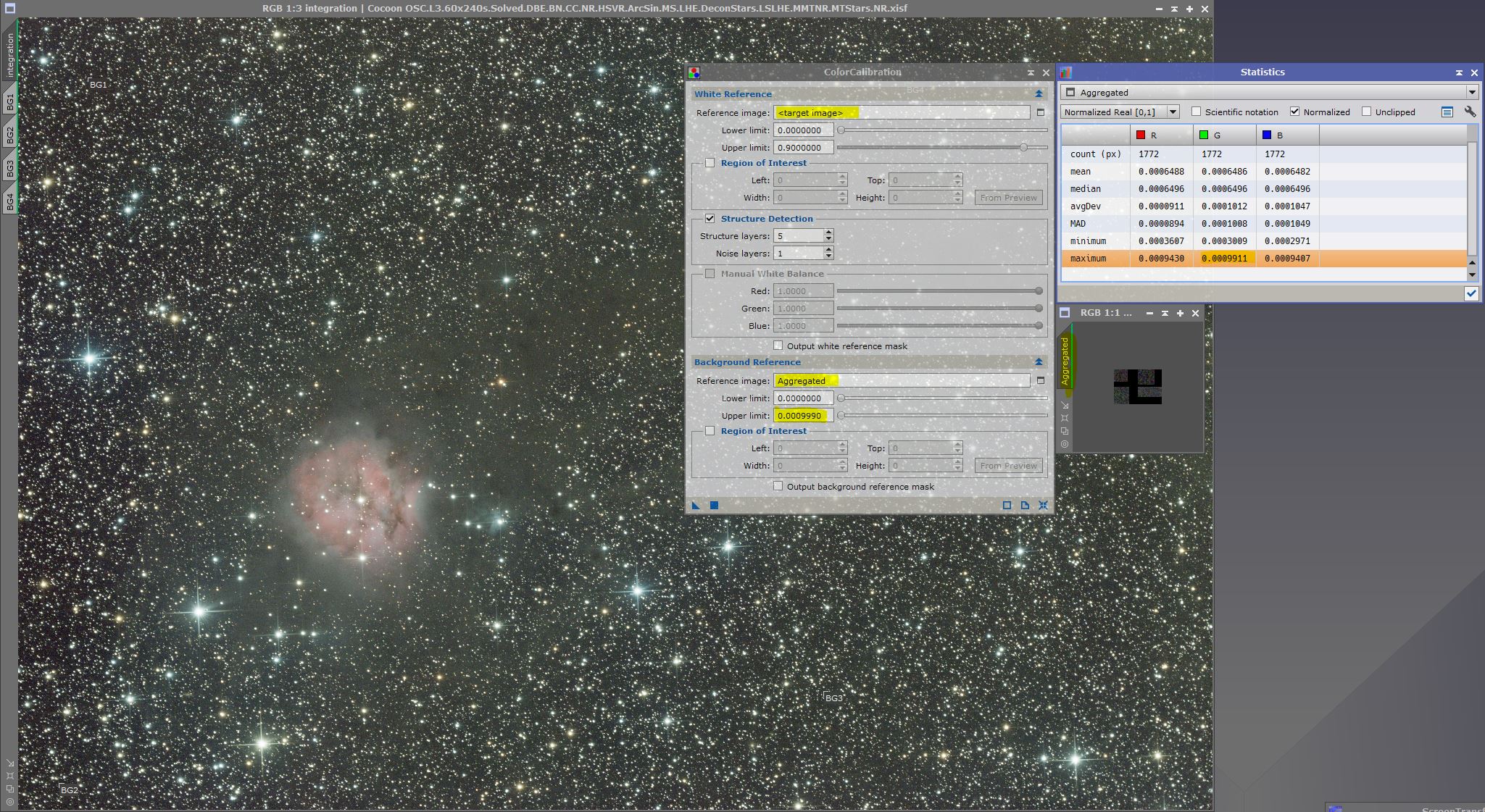This screenshot has width=1485, height=812.
Task: Click the copy statistics to clipboard icon
Action: click(x=1447, y=112)
